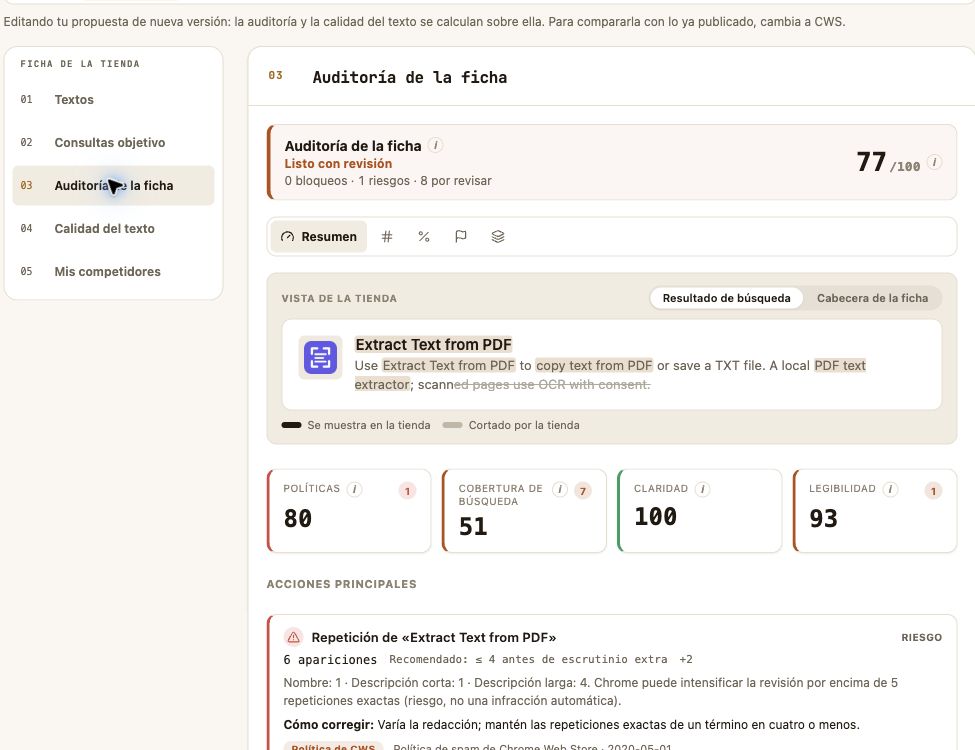Click the Cómo corregir advice line

pos(571,725)
